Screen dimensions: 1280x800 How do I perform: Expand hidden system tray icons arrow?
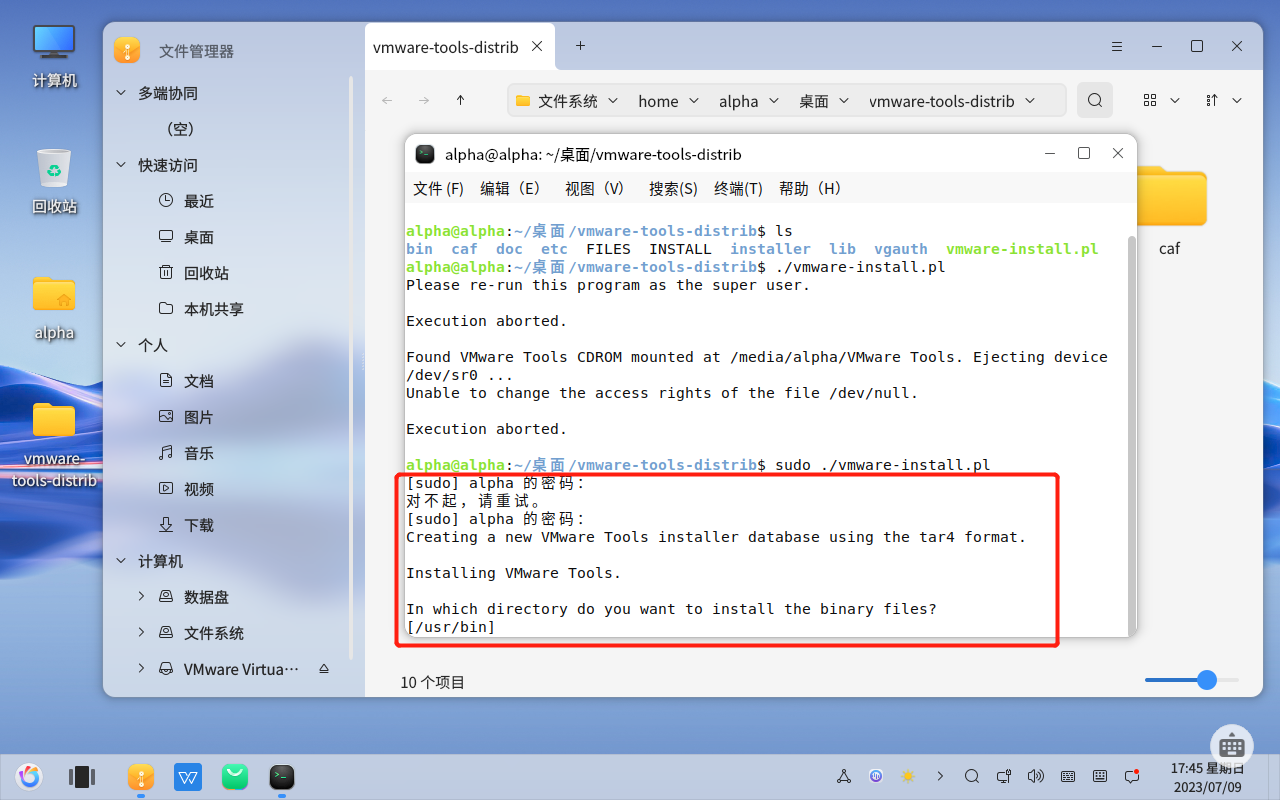click(940, 776)
